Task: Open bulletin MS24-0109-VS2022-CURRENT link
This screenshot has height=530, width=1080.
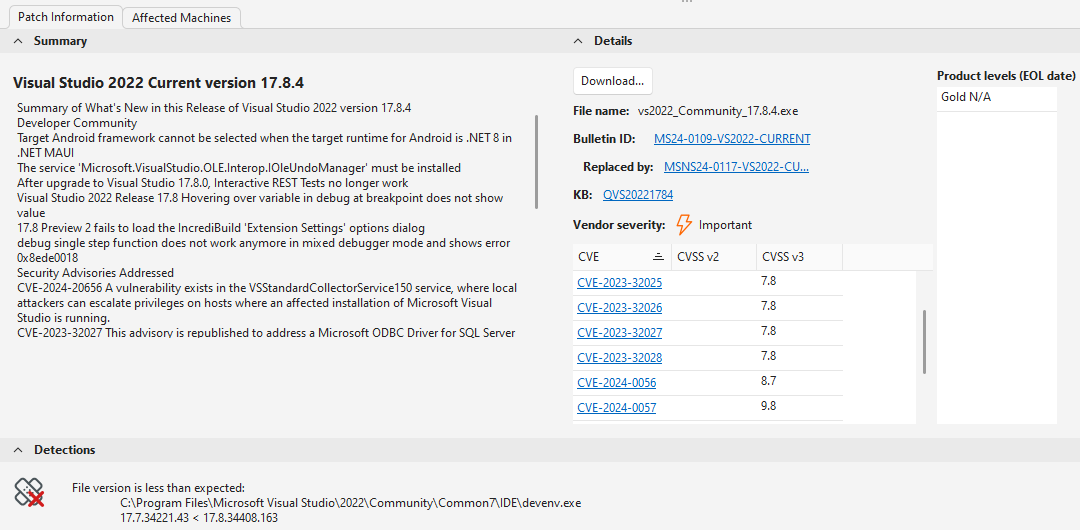Action: (x=732, y=139)
